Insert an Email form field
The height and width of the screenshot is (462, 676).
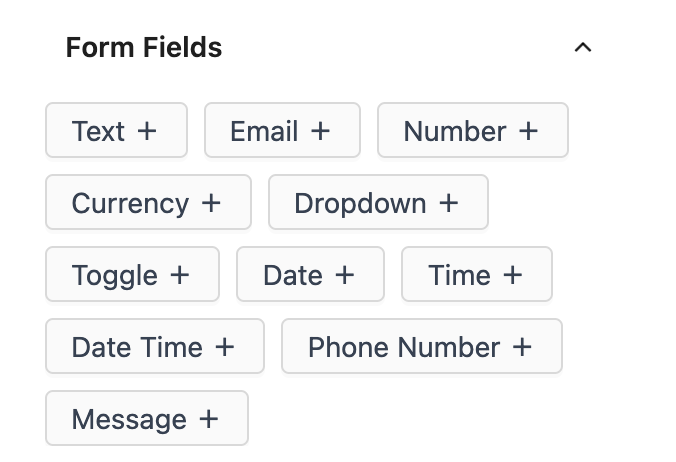pyautogui.click(x=281, y=131)
